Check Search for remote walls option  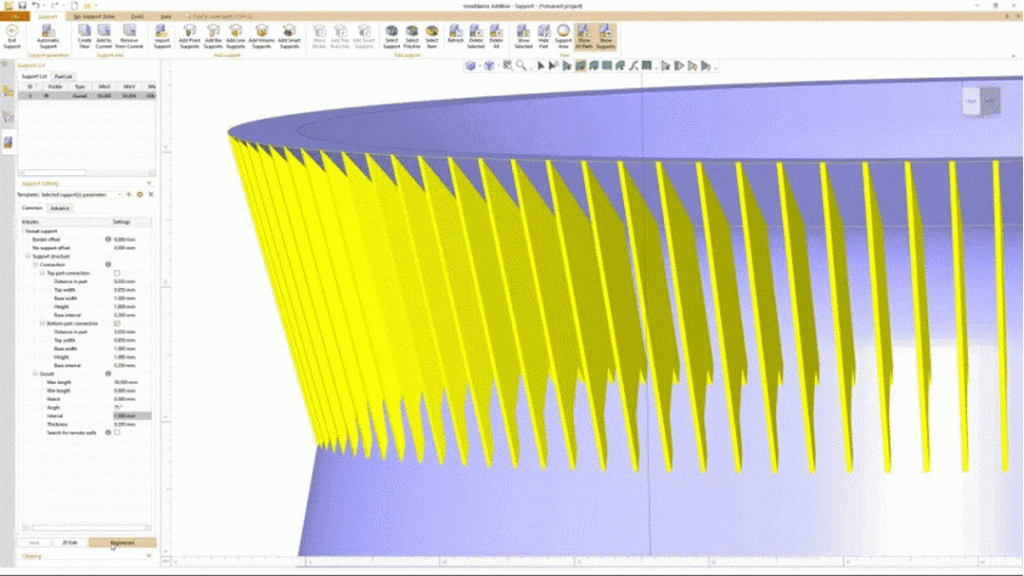point(117,432)
